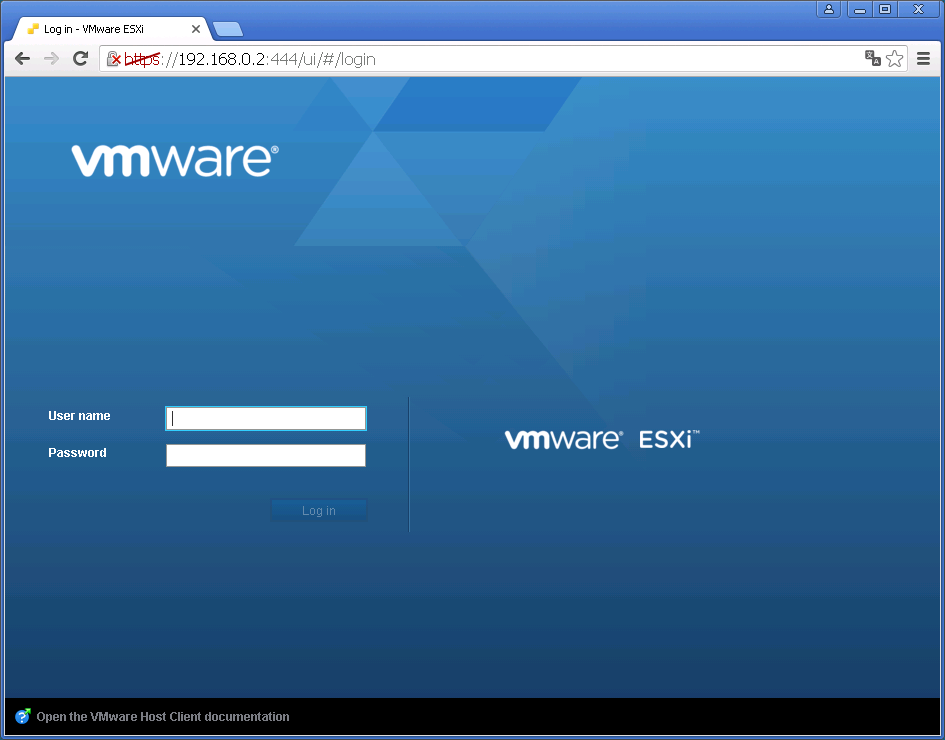
Task: Minimize the browser window
Action: (860, 9)
